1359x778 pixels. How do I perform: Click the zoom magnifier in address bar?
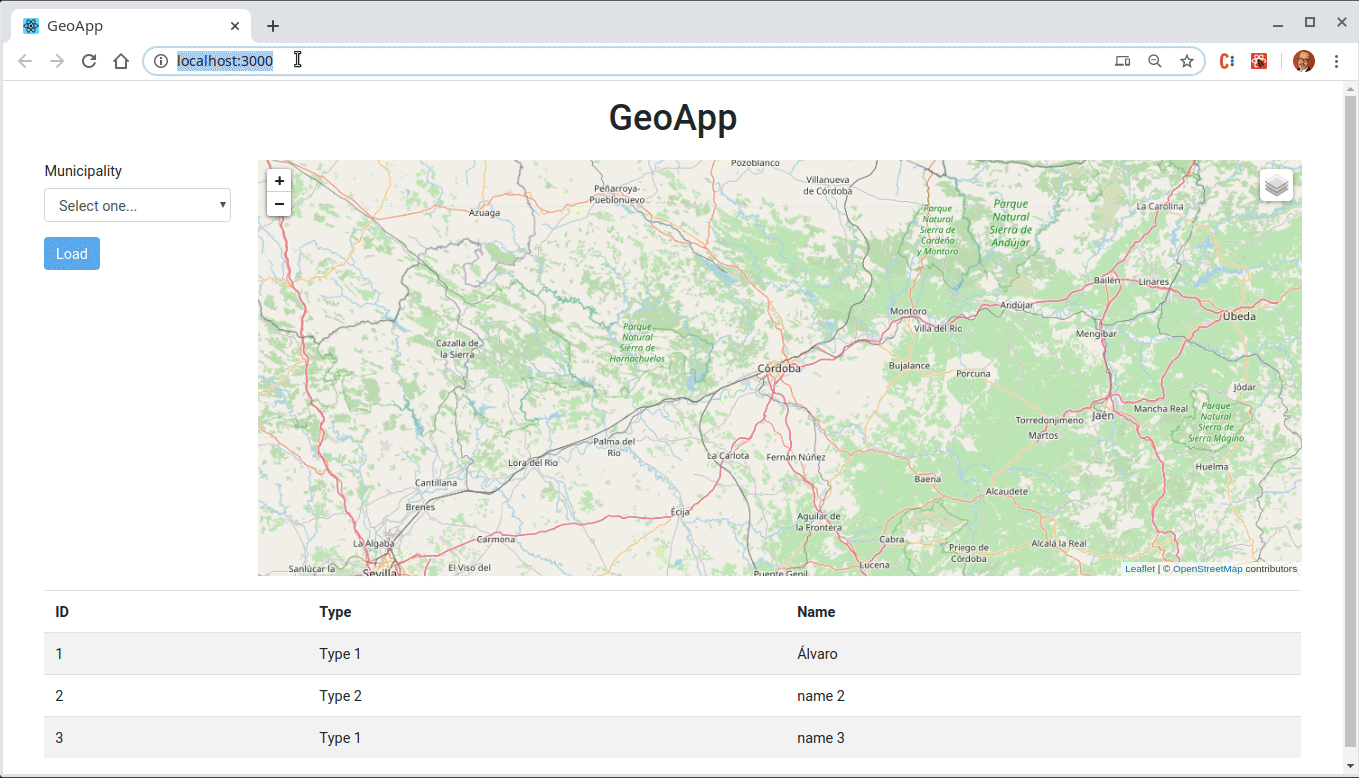pyautogui.click(x=1155, y=61)
